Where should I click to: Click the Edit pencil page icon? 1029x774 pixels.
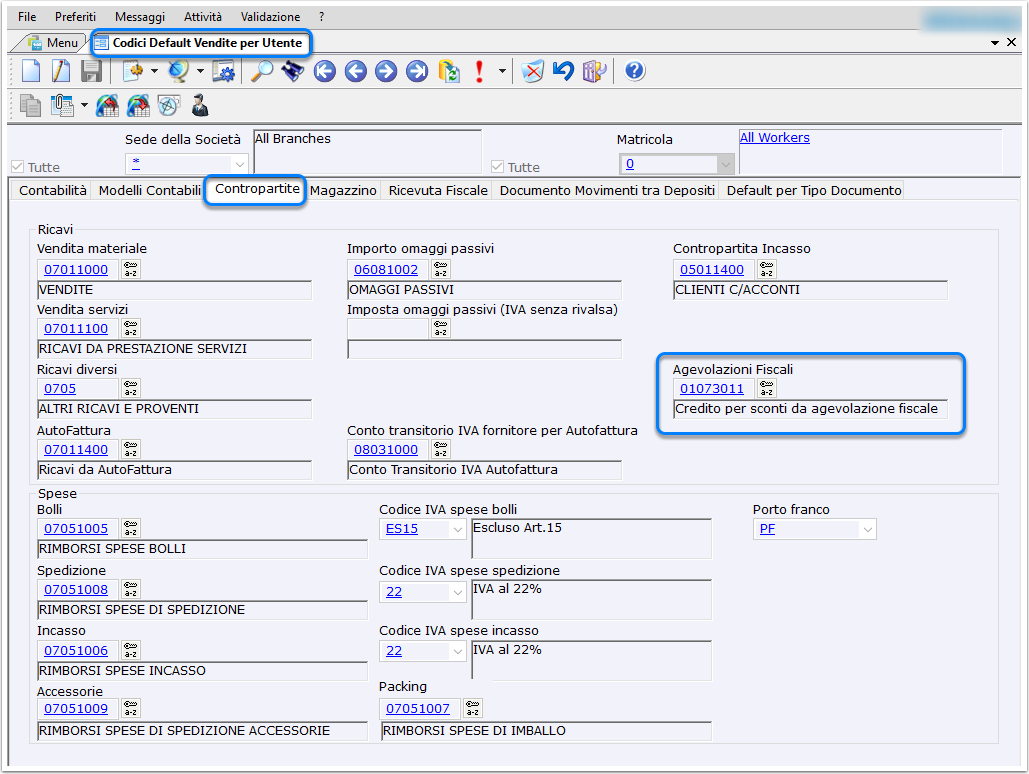pyautogui.click(x=61, y=70)
